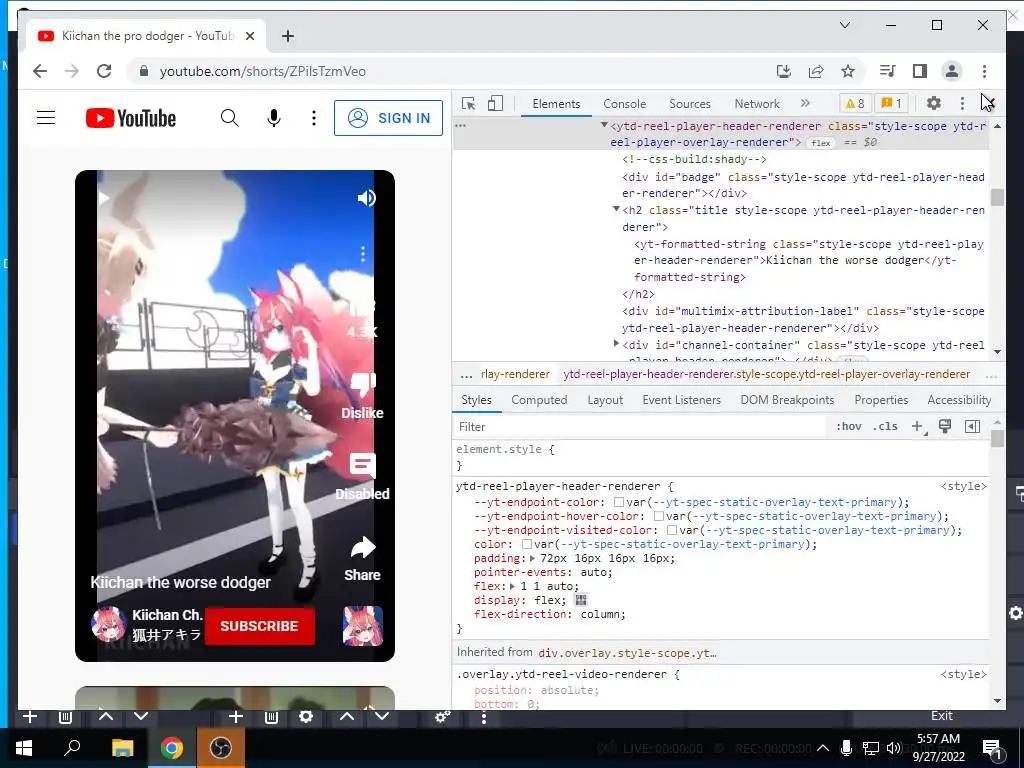
Task: Open File Explorer from taskbar
Action: (x=122, y=748)
